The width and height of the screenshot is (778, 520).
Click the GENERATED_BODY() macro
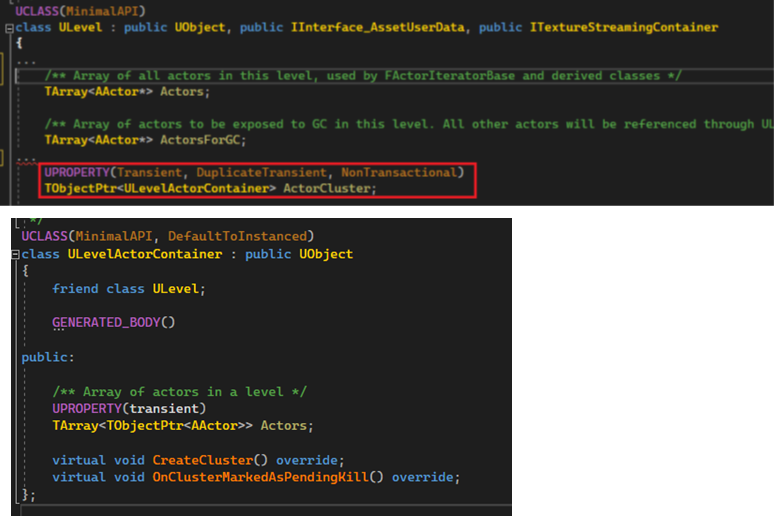click(x=114, y=323)
